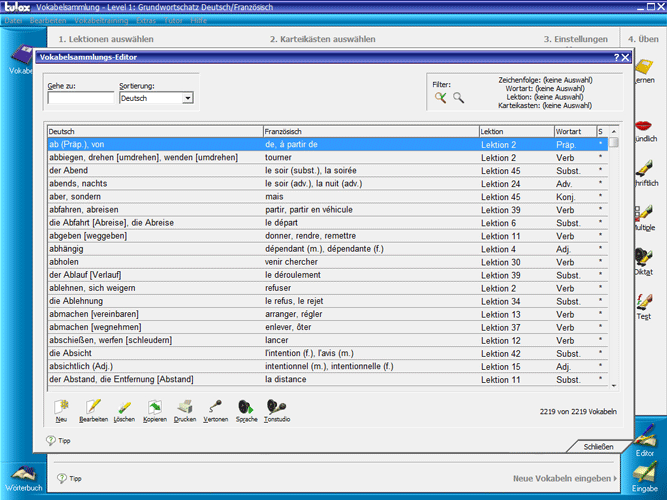Click the Diktat icon in right sidebar
The width and height of the screenshot is (667, 500).
643,257
